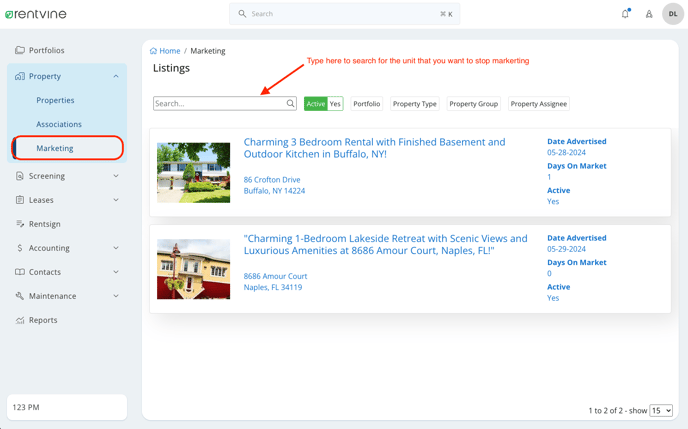Click the 05-28-2024 advertised date

pyautogui.click(x=566, y=153)
